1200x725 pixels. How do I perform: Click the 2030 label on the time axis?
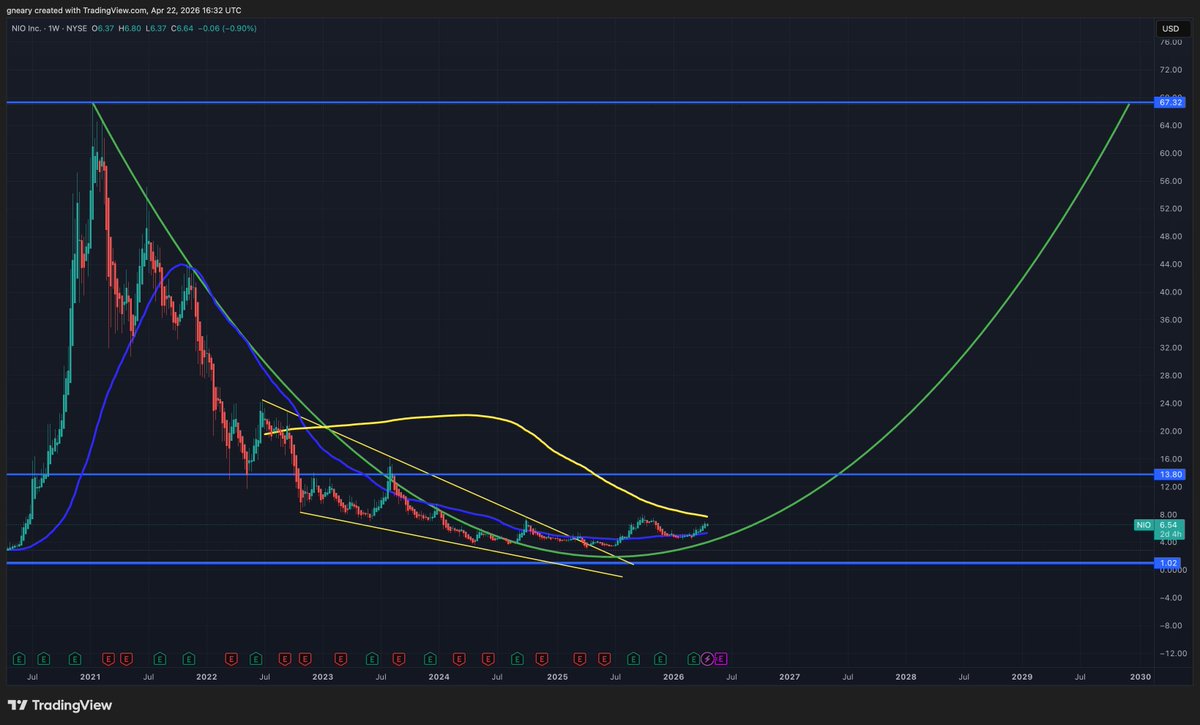tap(1139, 677)
